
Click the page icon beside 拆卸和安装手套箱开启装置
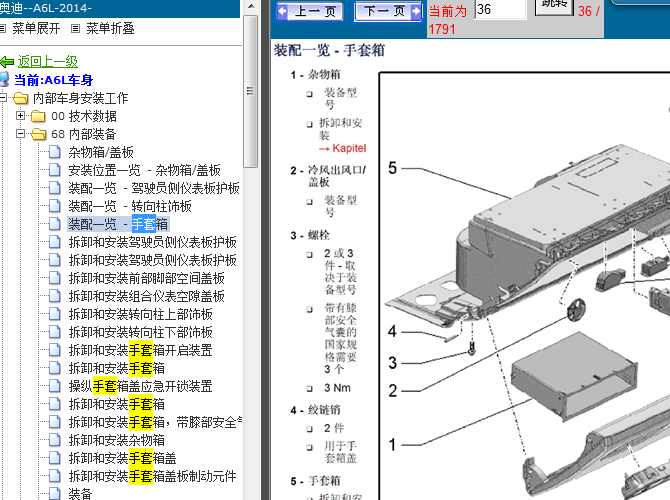[54, 350]
